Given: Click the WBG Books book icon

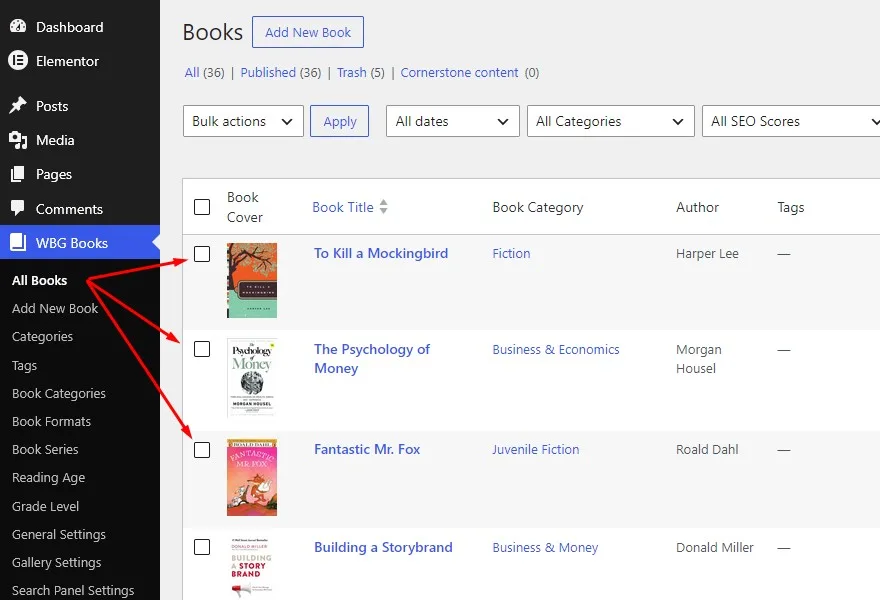Looking at the screenshot, I should [18, 242].
